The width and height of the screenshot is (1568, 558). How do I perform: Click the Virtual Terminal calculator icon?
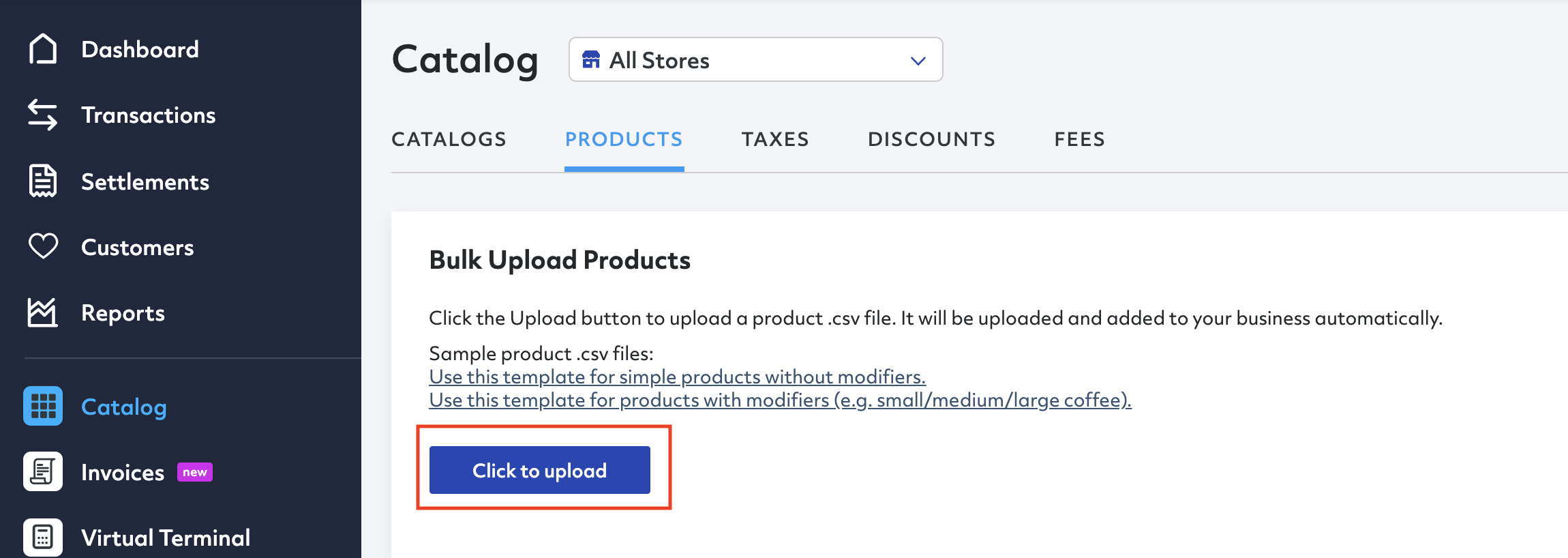pyautogui.click(x=43, y=537)
